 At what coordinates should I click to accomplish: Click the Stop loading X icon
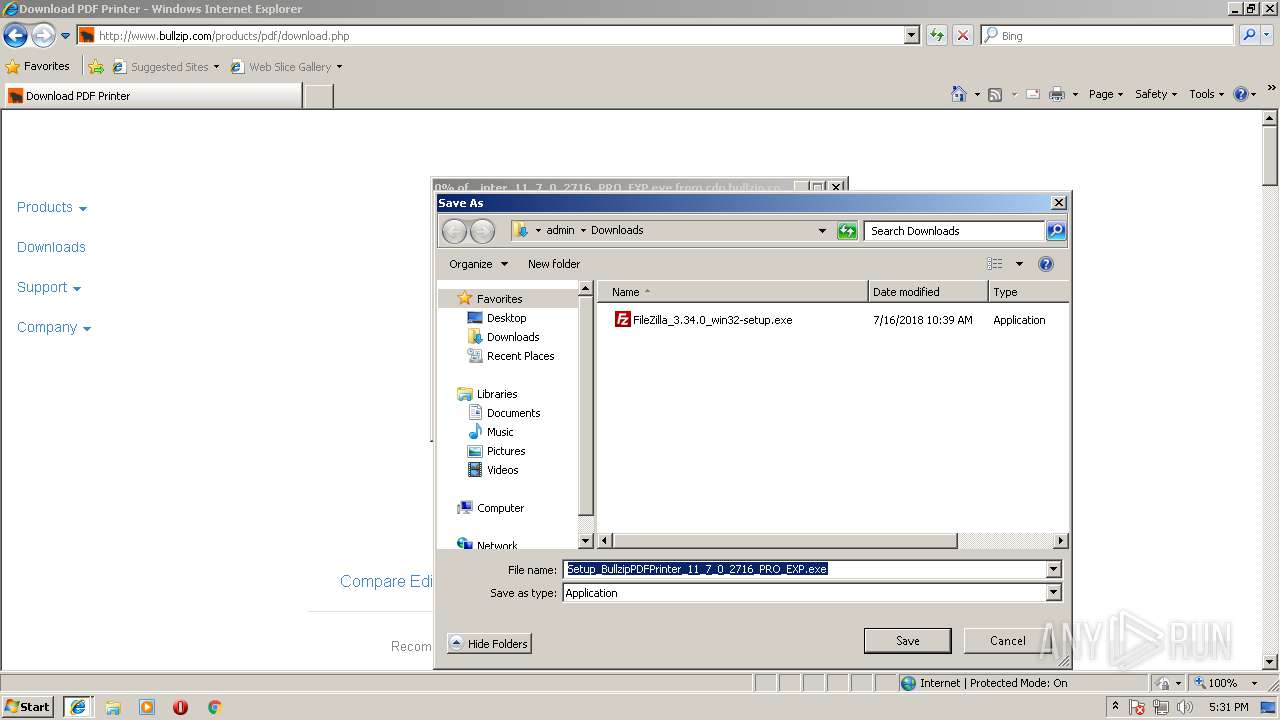pos(962,35)
